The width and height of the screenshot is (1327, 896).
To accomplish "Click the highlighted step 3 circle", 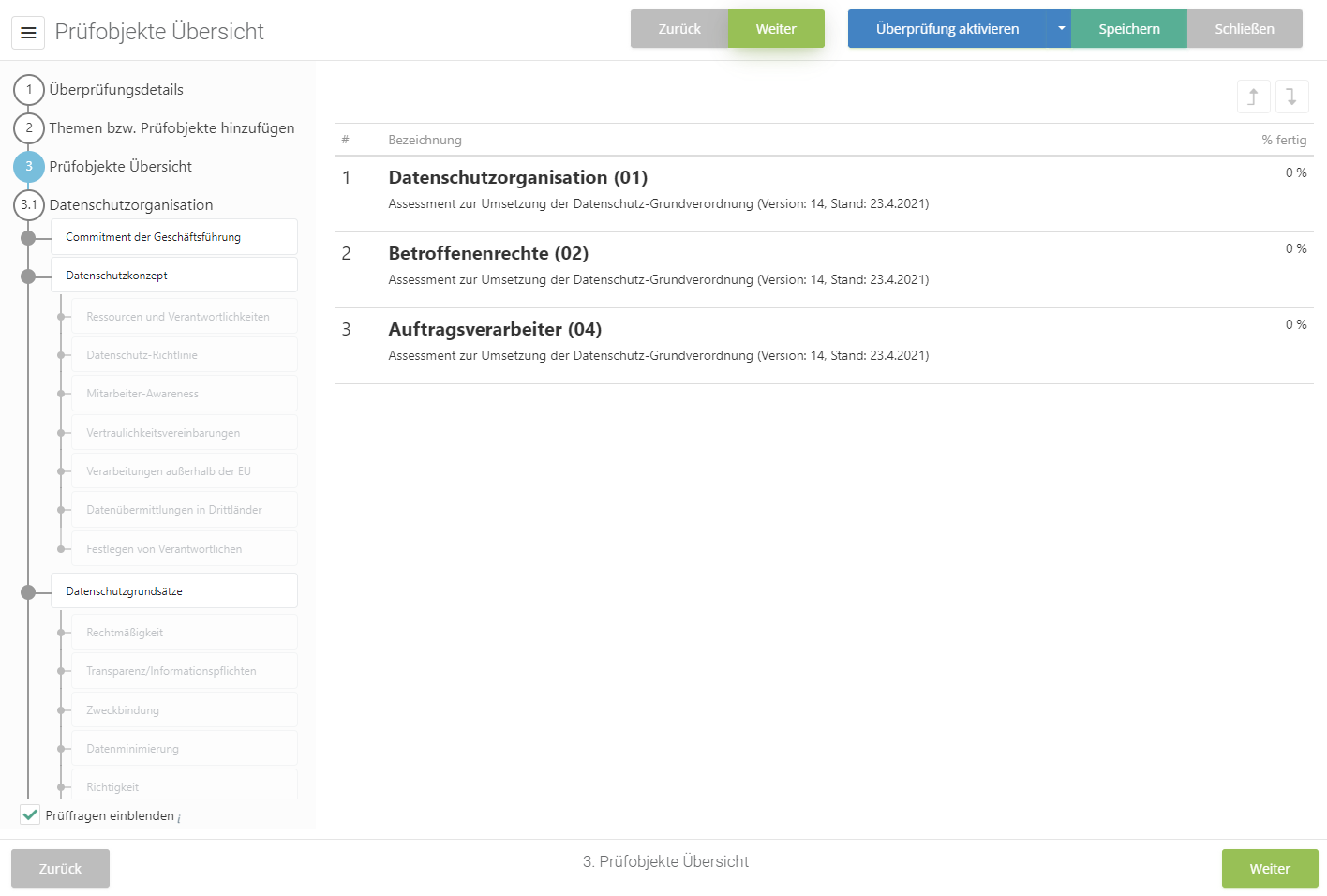I will pyautogui.click(x=29, y=167).
